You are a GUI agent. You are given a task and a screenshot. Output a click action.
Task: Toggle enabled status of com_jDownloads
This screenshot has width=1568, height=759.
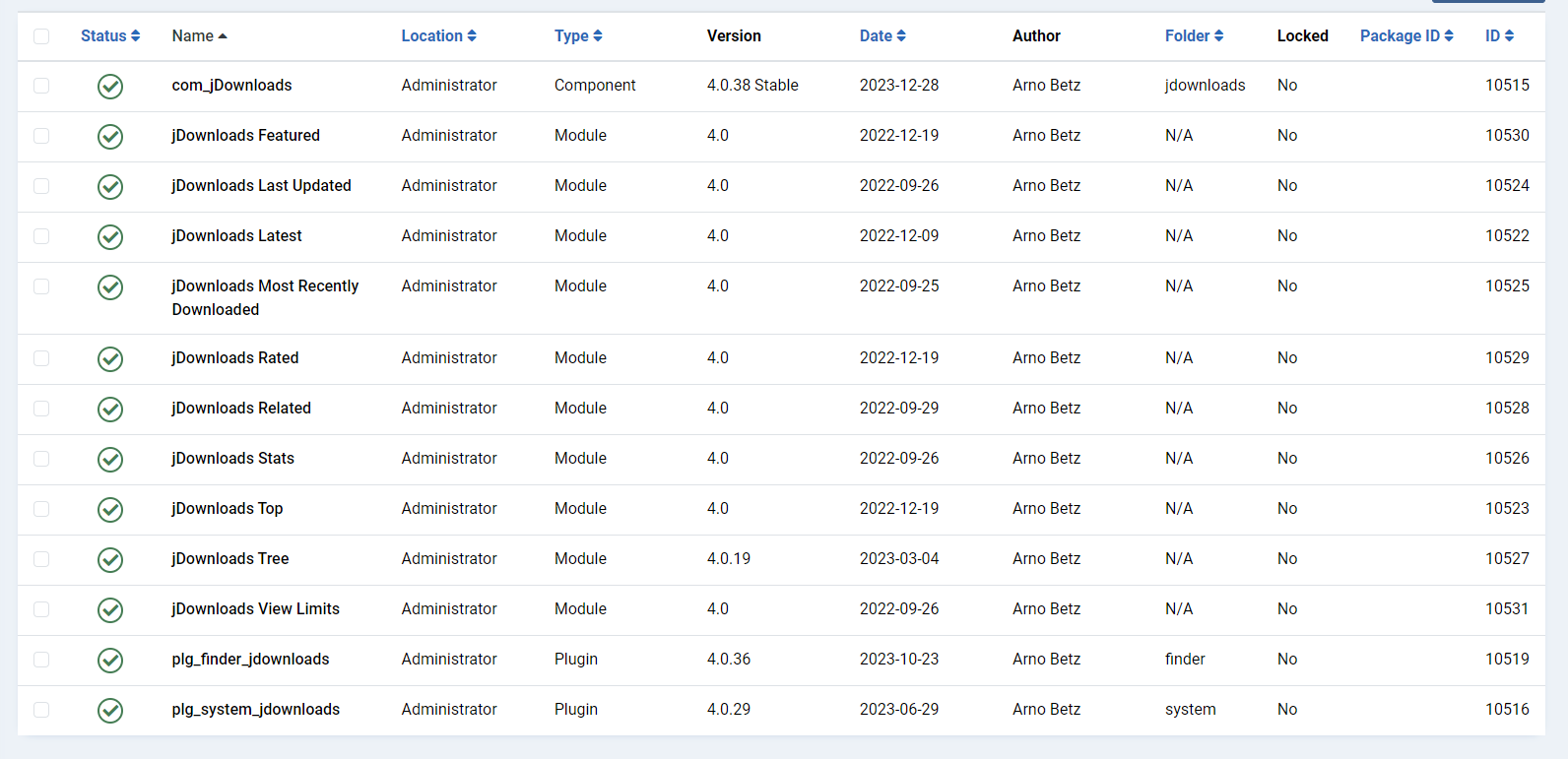[110, 87]
